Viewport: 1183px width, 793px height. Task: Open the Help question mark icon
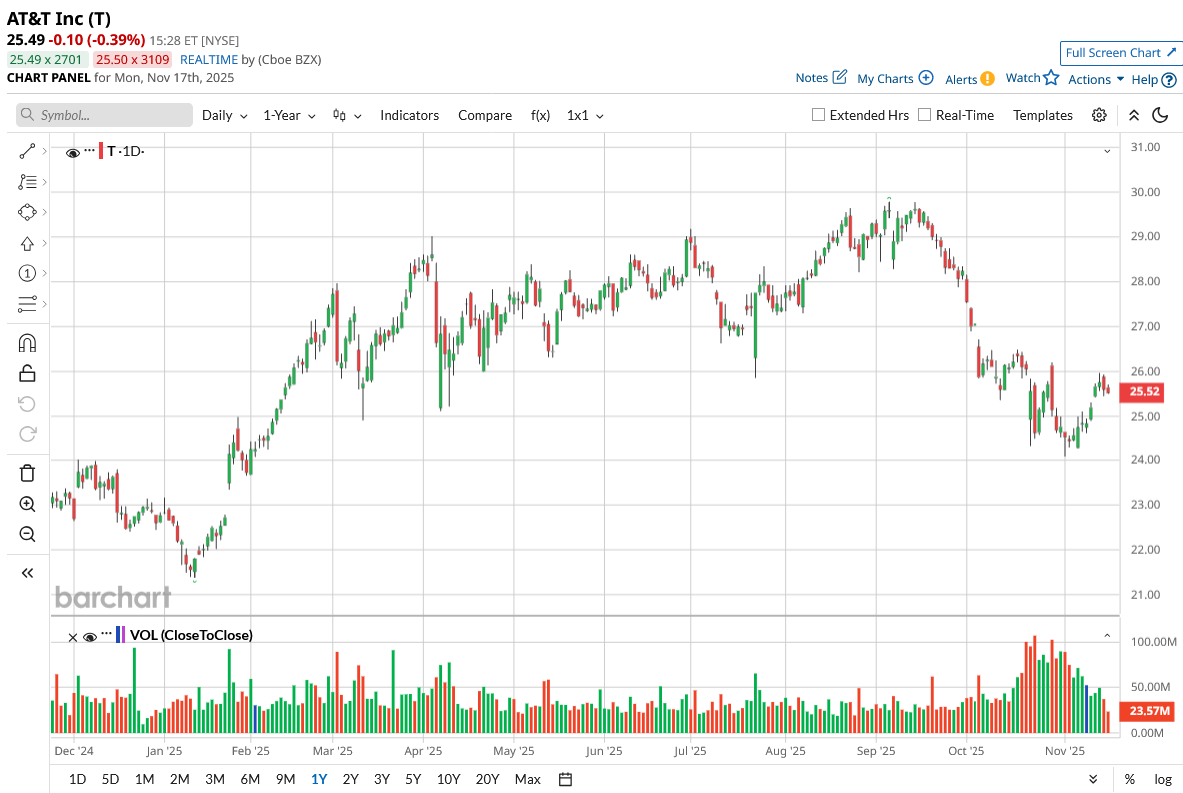click(x=1169, y=79)
